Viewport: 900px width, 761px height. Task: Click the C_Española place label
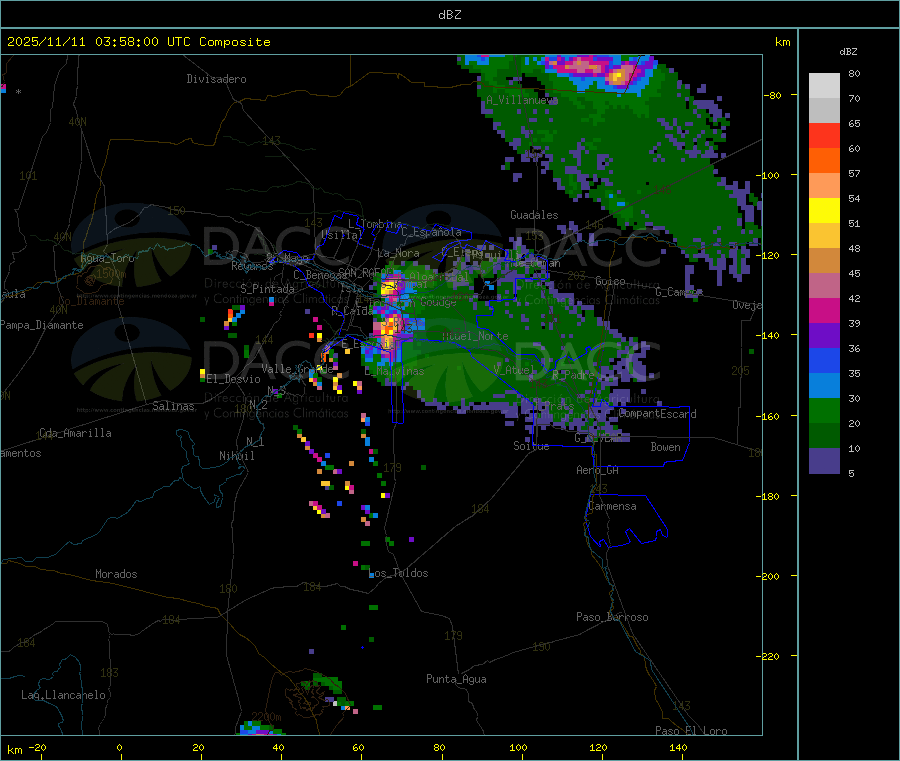[431, 232]
